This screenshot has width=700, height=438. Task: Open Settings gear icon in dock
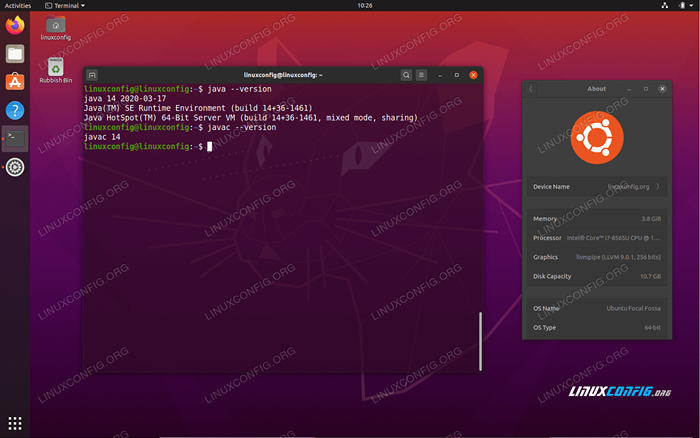(x=15, y=167)
